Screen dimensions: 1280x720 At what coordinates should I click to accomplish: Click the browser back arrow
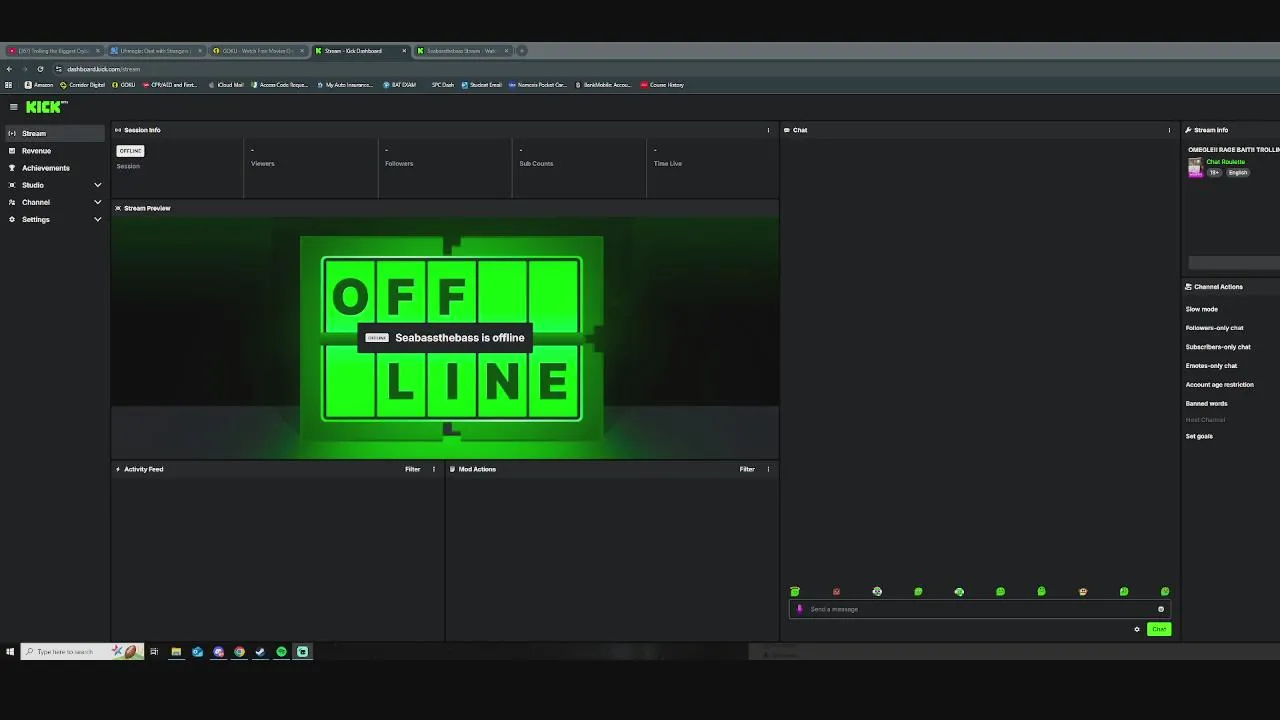click(9, 69)
